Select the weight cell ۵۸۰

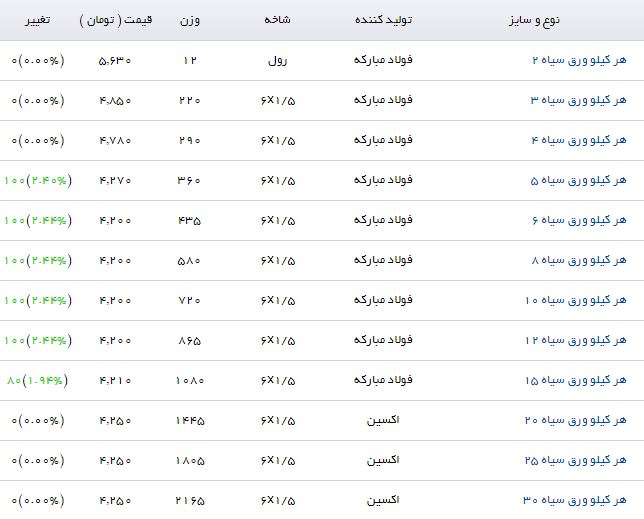point(189,261)
